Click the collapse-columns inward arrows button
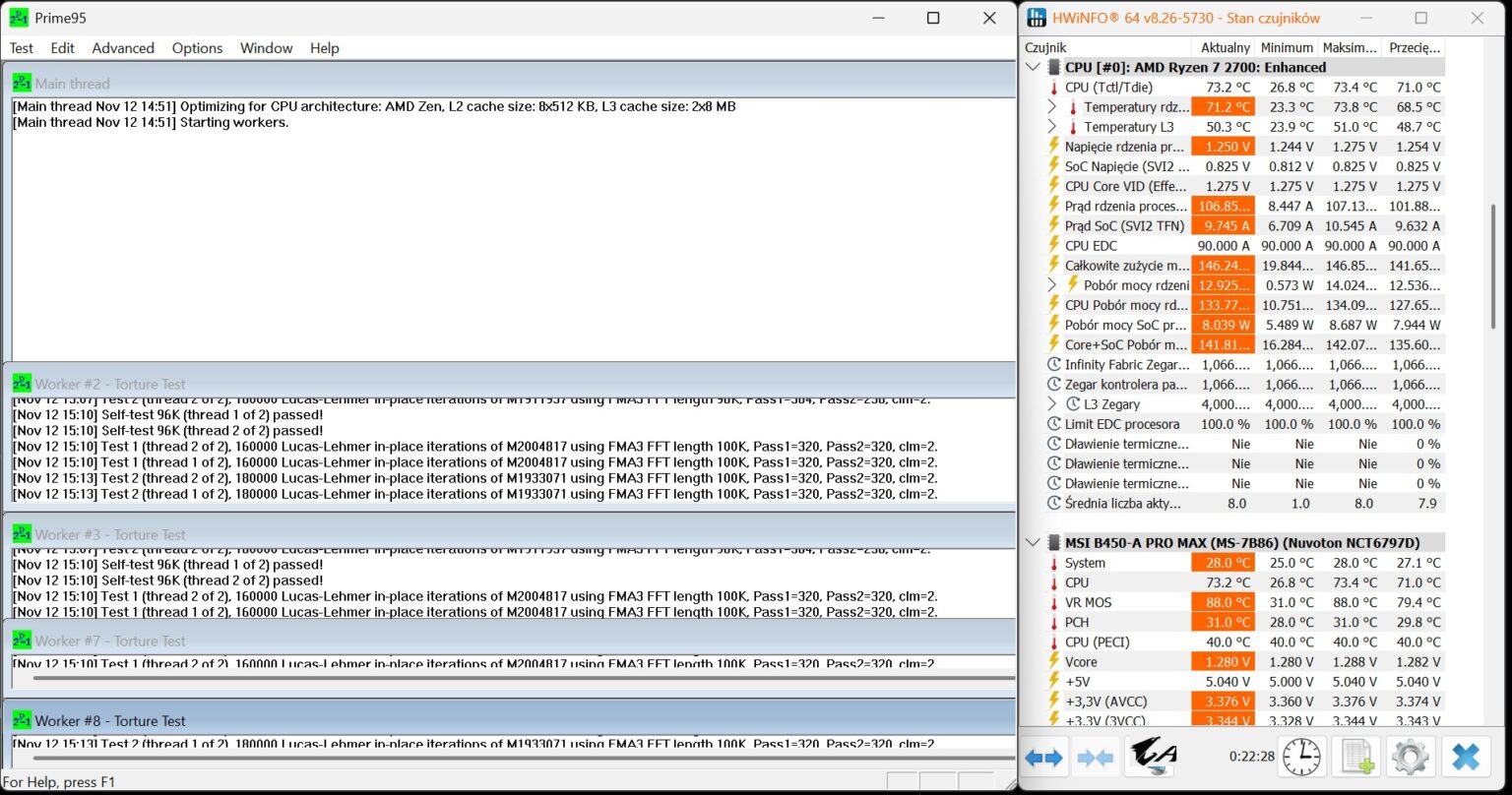The image size is (1512, 795). [x=1095, y=757]
